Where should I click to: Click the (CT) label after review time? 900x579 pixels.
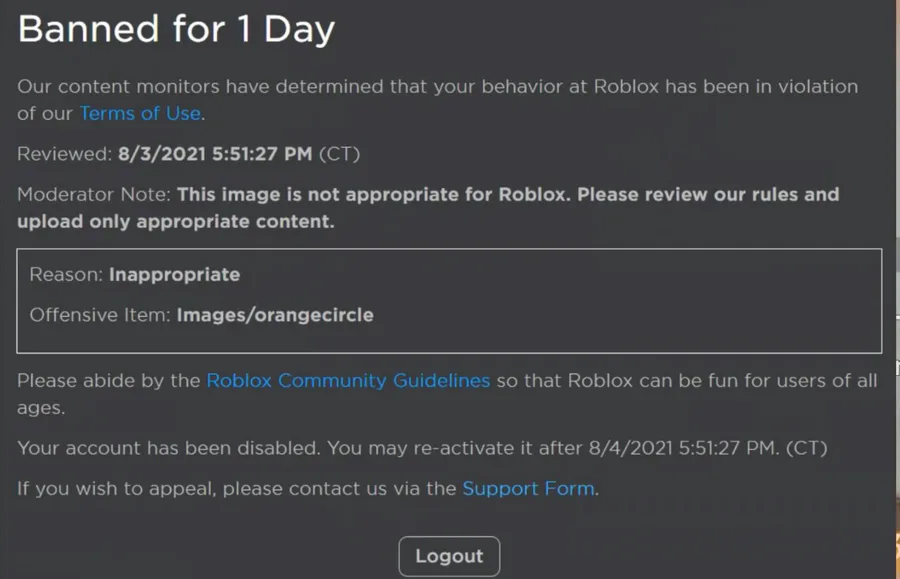339,154
